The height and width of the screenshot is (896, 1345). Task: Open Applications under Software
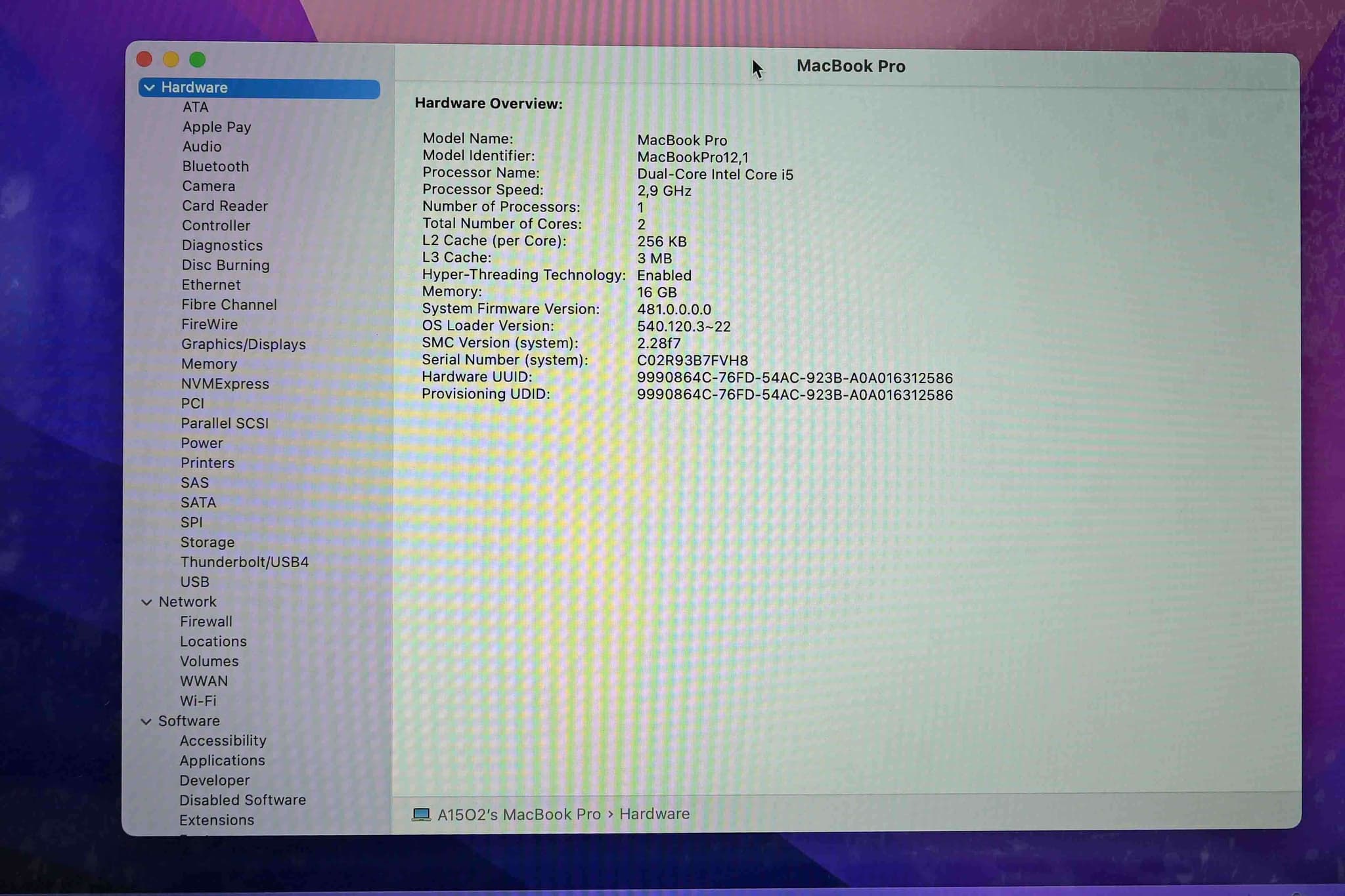coord(223,761)
